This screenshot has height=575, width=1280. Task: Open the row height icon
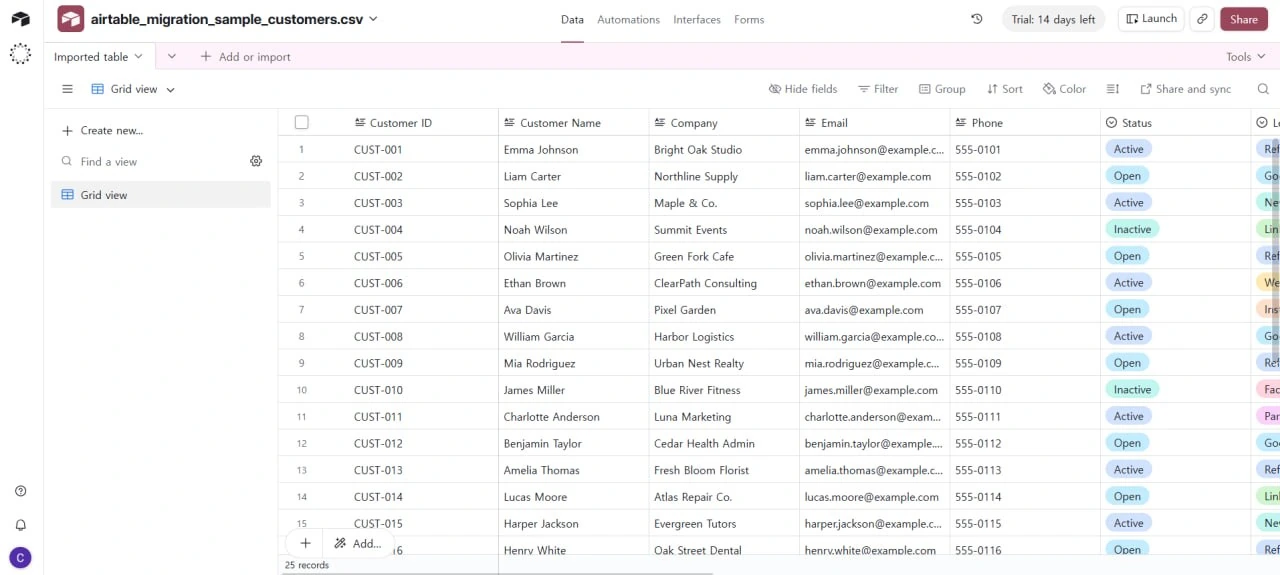[1113, 89]
